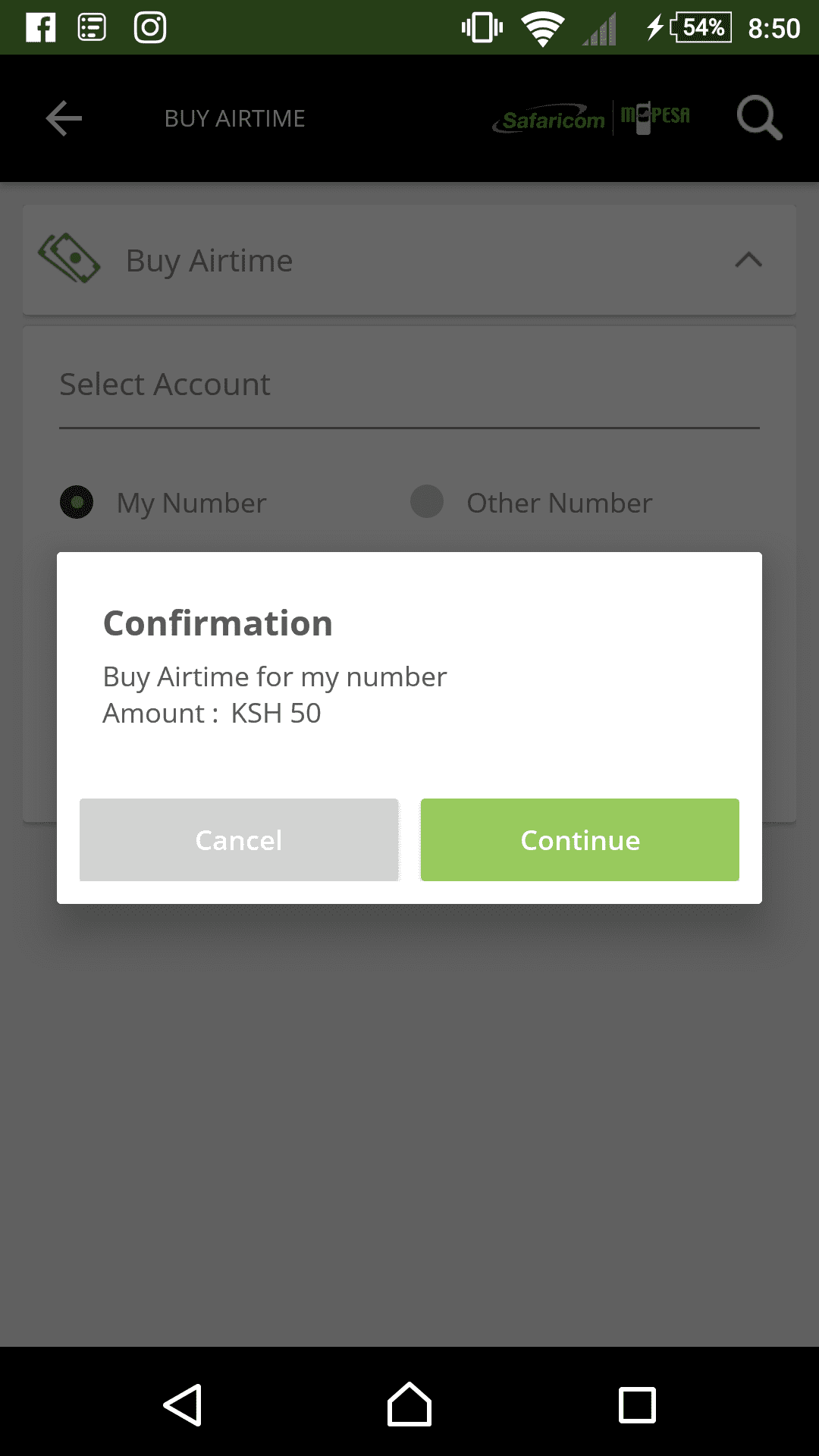
Task: Tap the back arrow in header
Action: (x=64, y=118)
